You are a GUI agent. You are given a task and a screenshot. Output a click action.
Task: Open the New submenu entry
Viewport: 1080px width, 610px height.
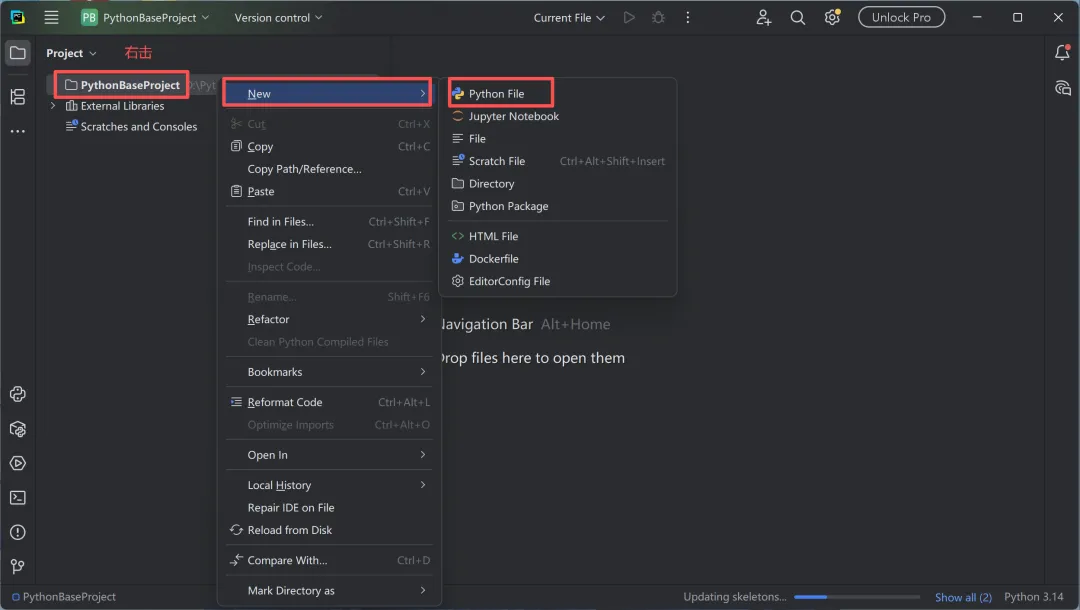[x=329, y=94]
